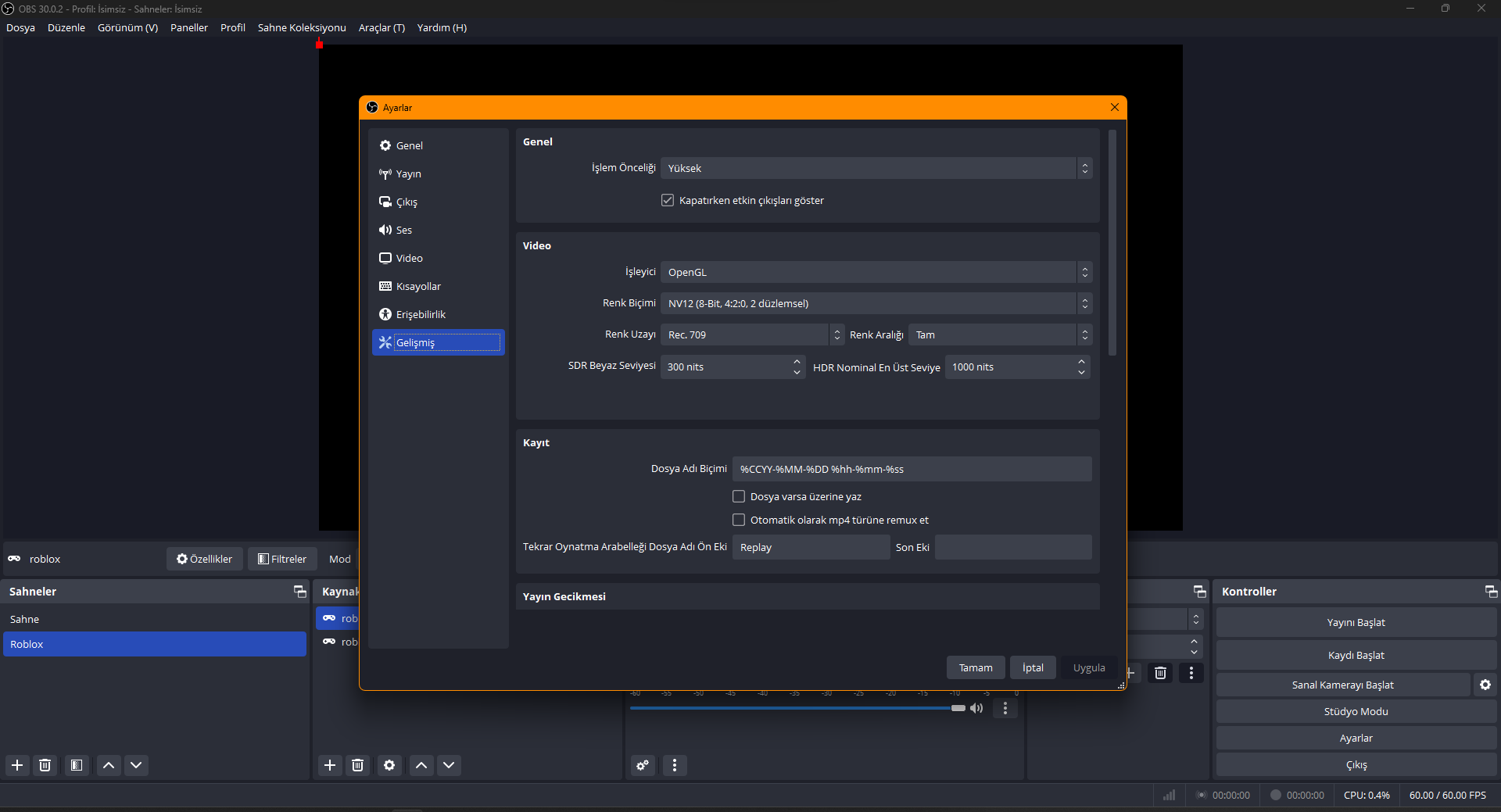This screenshot has width=1501, height=812.
Task: Click virtual camera settings gear icon
Action: (x=1485, y=685)
